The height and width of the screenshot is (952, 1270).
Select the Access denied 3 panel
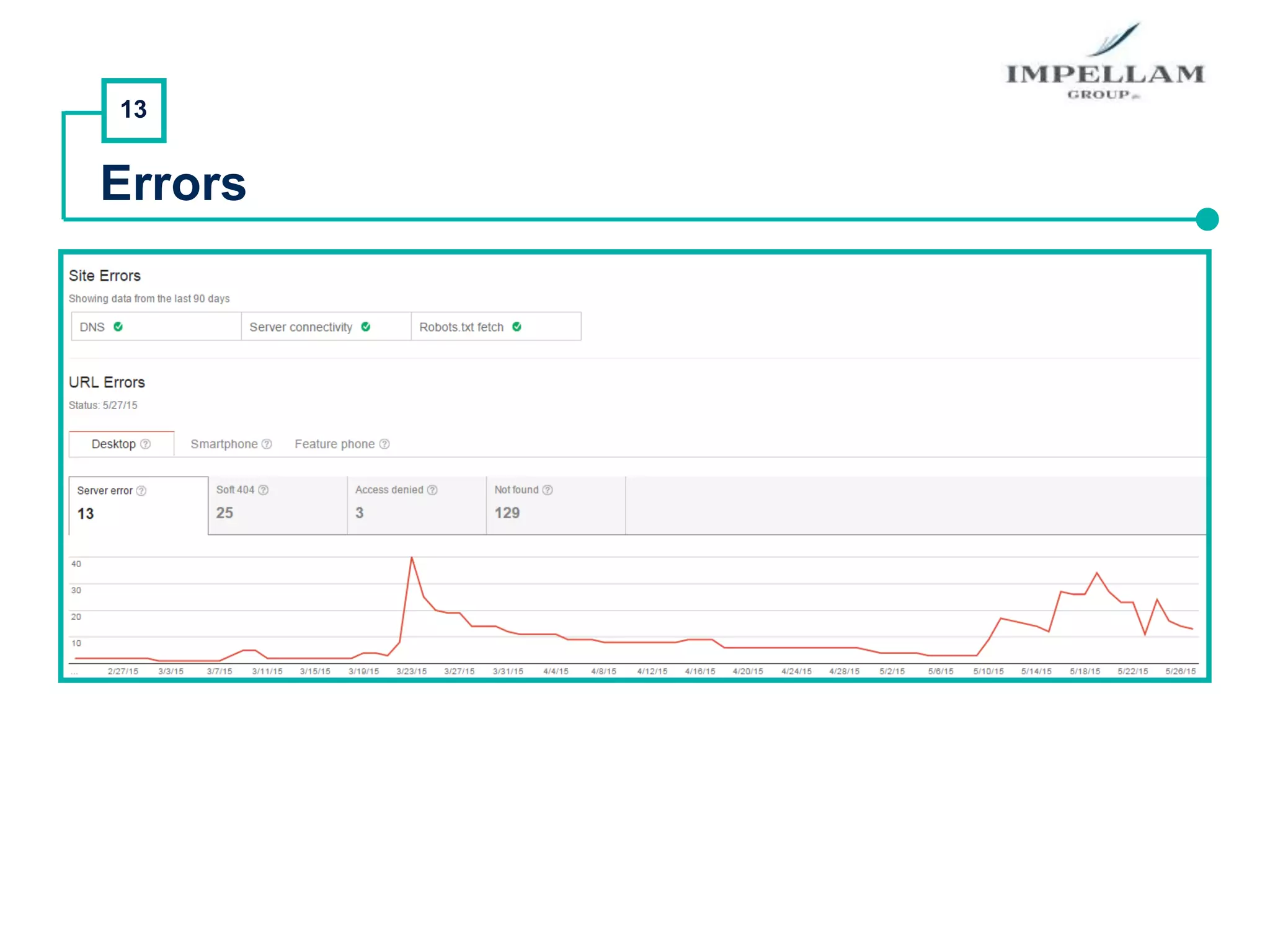coord(416,505)
